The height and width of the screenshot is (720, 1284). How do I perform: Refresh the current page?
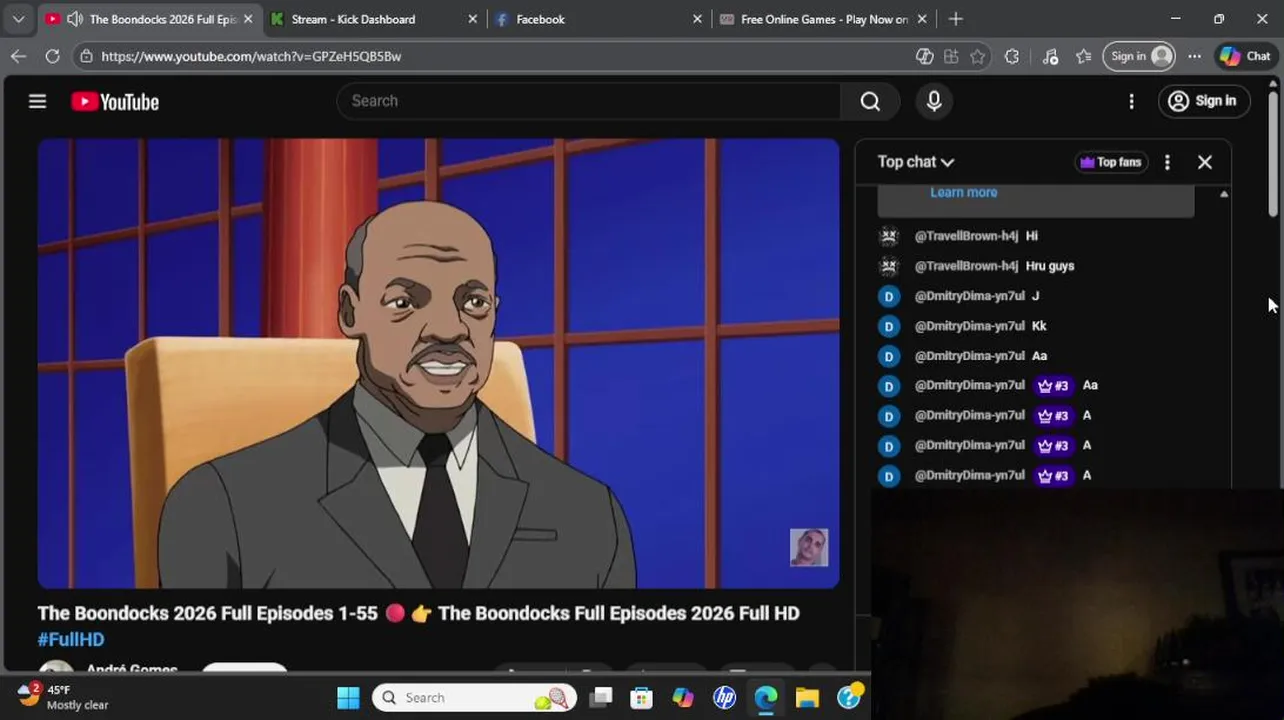click(x=52, y=56)
